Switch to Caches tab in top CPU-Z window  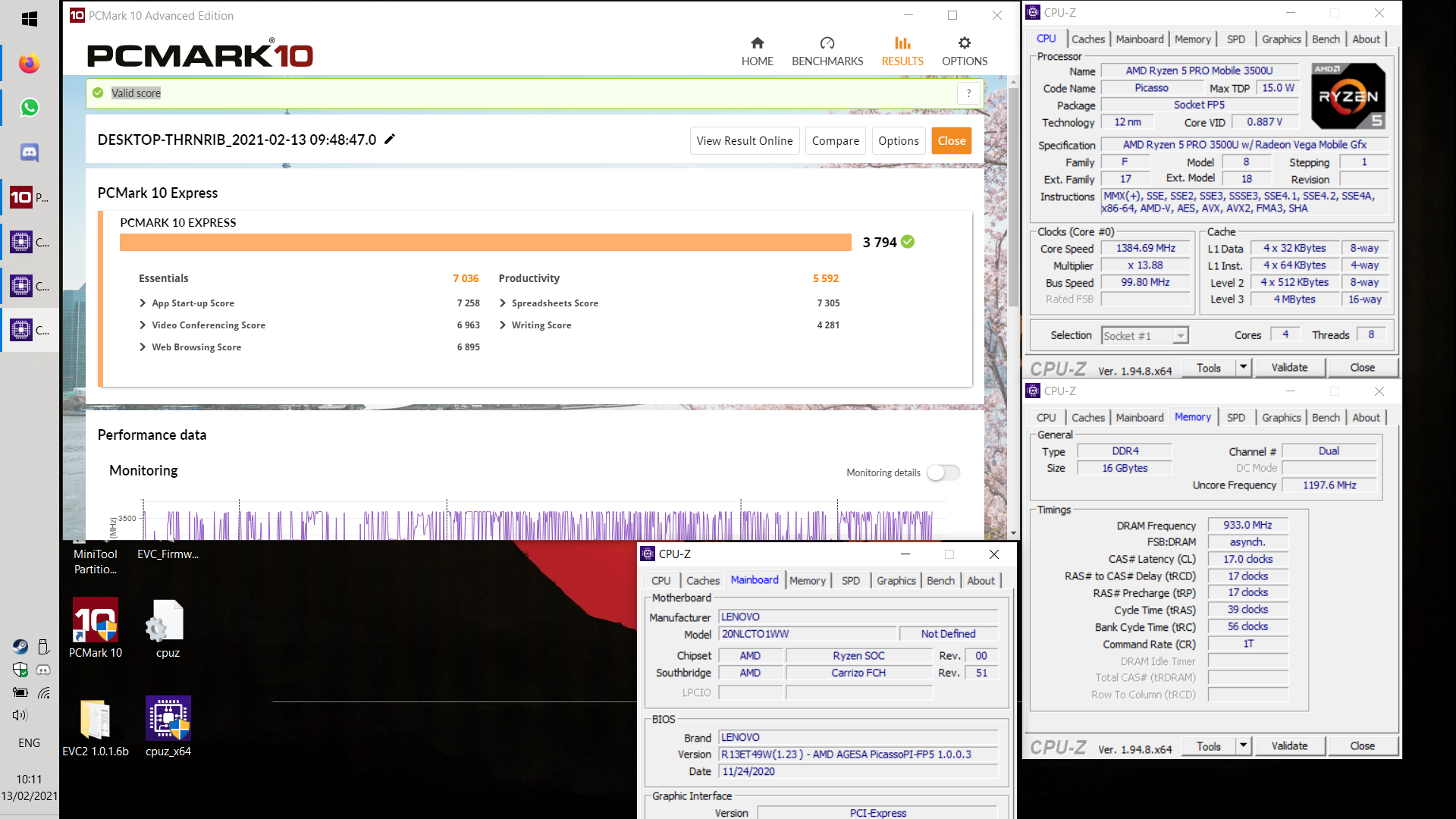click(1088, 39)
